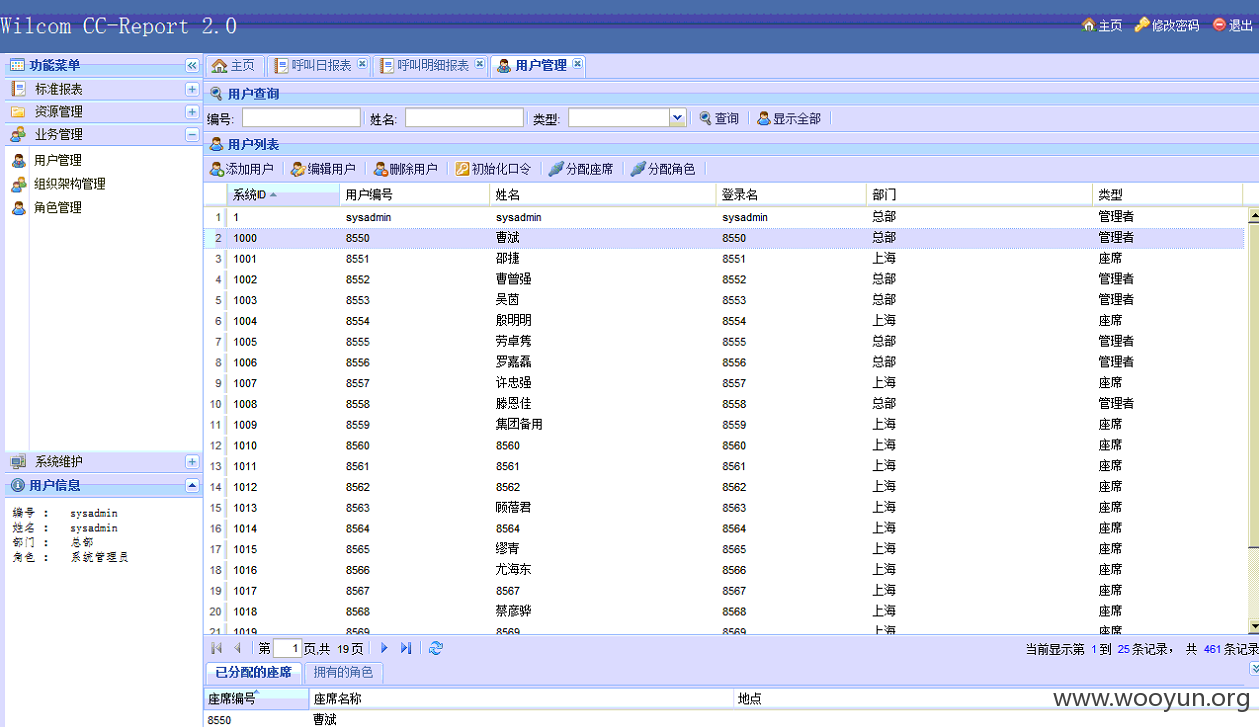Go to the previous page
Image resolution: width=1259 pixels, height=727 pixels.
point(237,648)
